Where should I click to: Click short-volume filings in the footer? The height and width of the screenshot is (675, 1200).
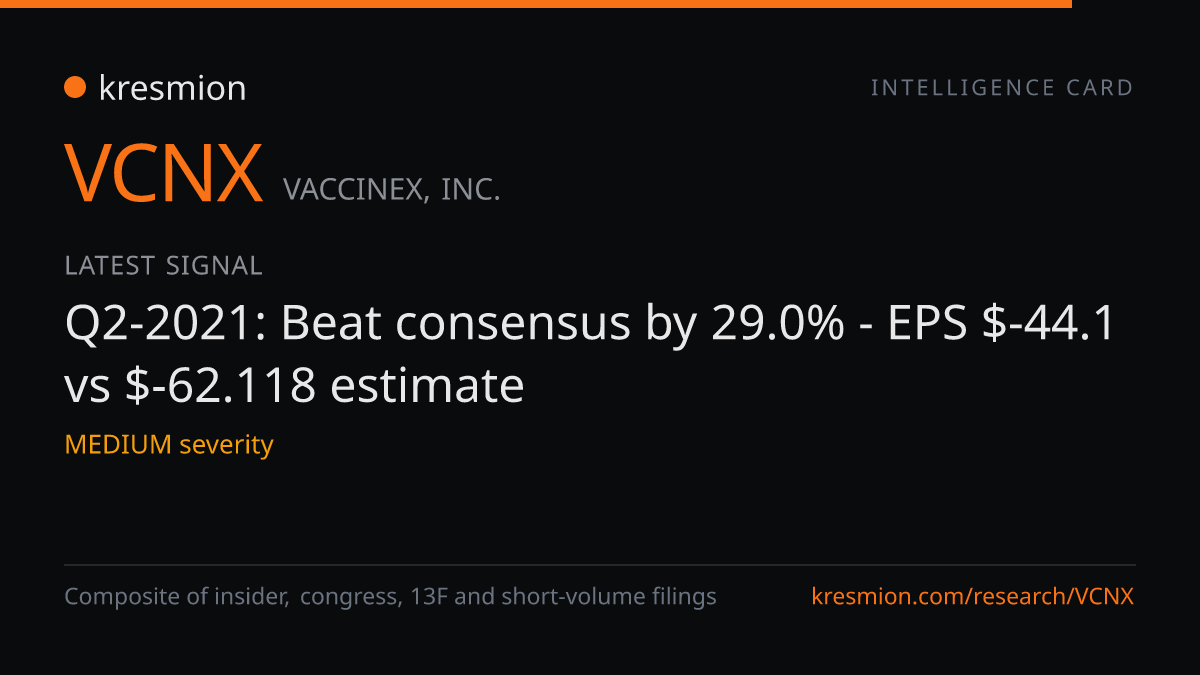click(609, 597)
